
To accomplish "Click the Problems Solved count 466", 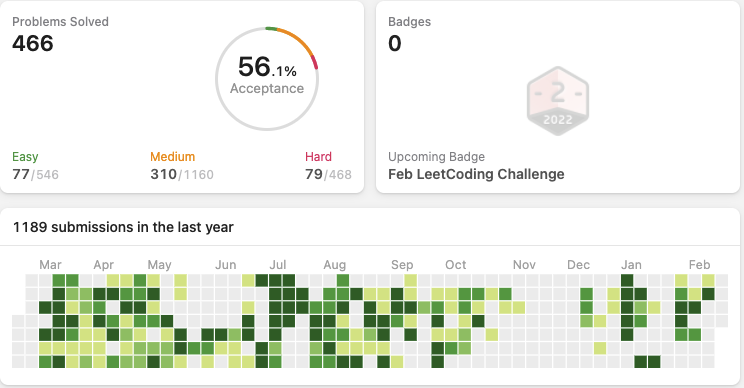I will click(x=33, y=44).
